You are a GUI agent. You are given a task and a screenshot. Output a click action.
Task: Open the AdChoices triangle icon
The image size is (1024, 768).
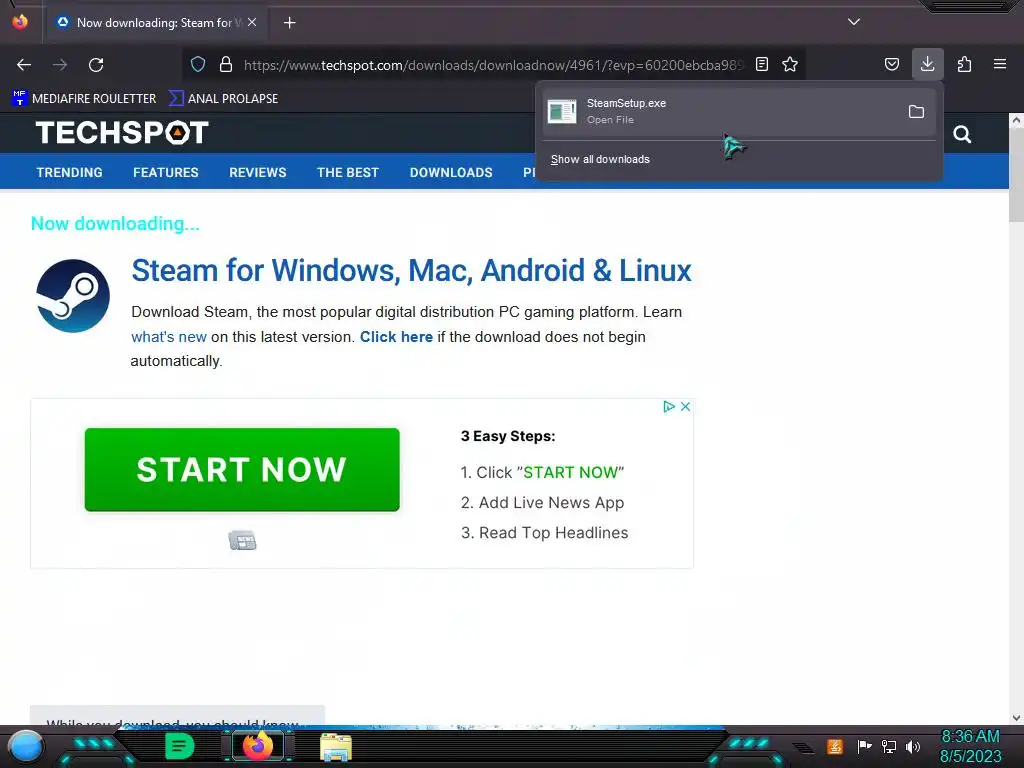pos(669,406)
